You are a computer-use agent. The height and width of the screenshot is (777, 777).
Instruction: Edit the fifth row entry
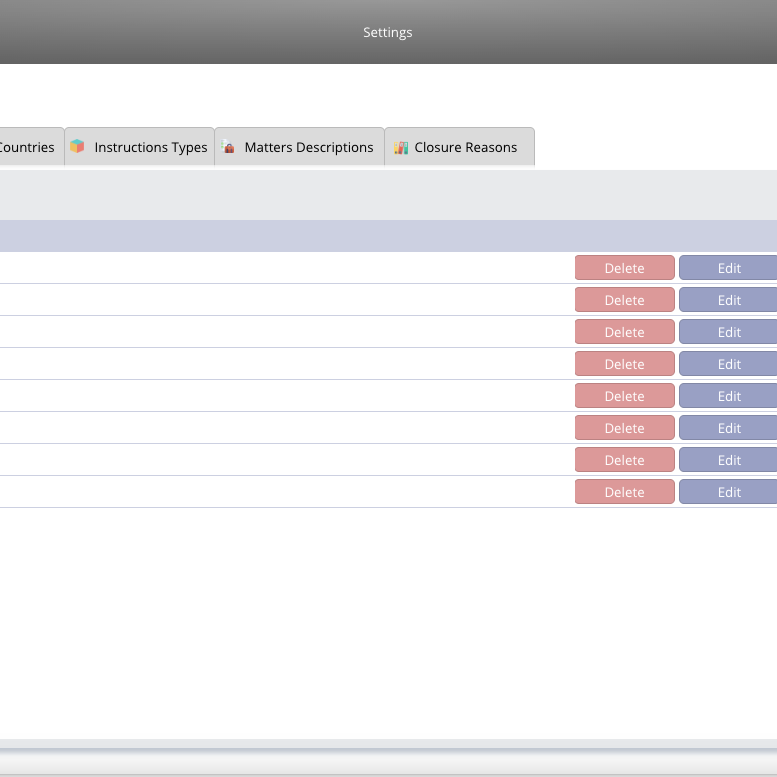(728, 396)
